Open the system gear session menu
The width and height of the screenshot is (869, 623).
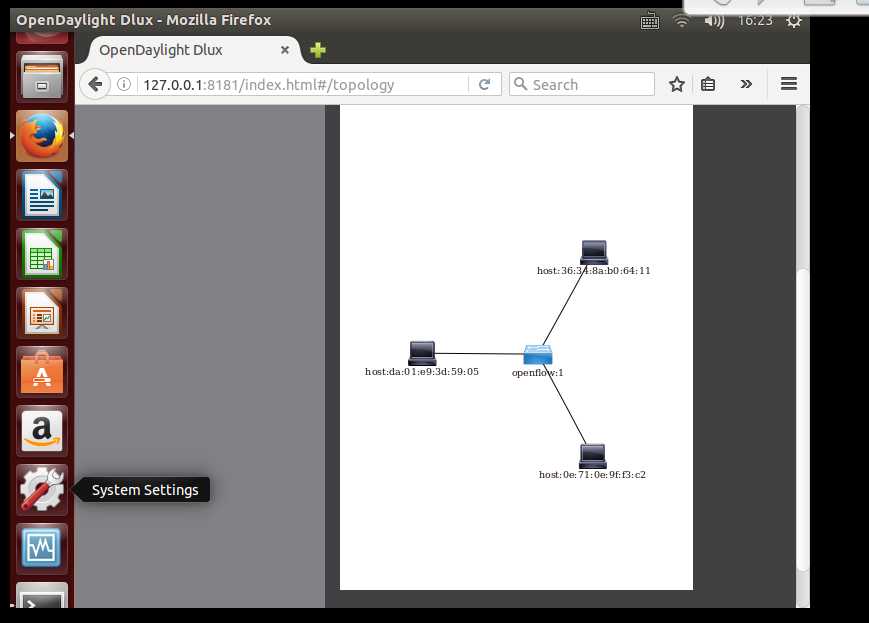point(794,21)
